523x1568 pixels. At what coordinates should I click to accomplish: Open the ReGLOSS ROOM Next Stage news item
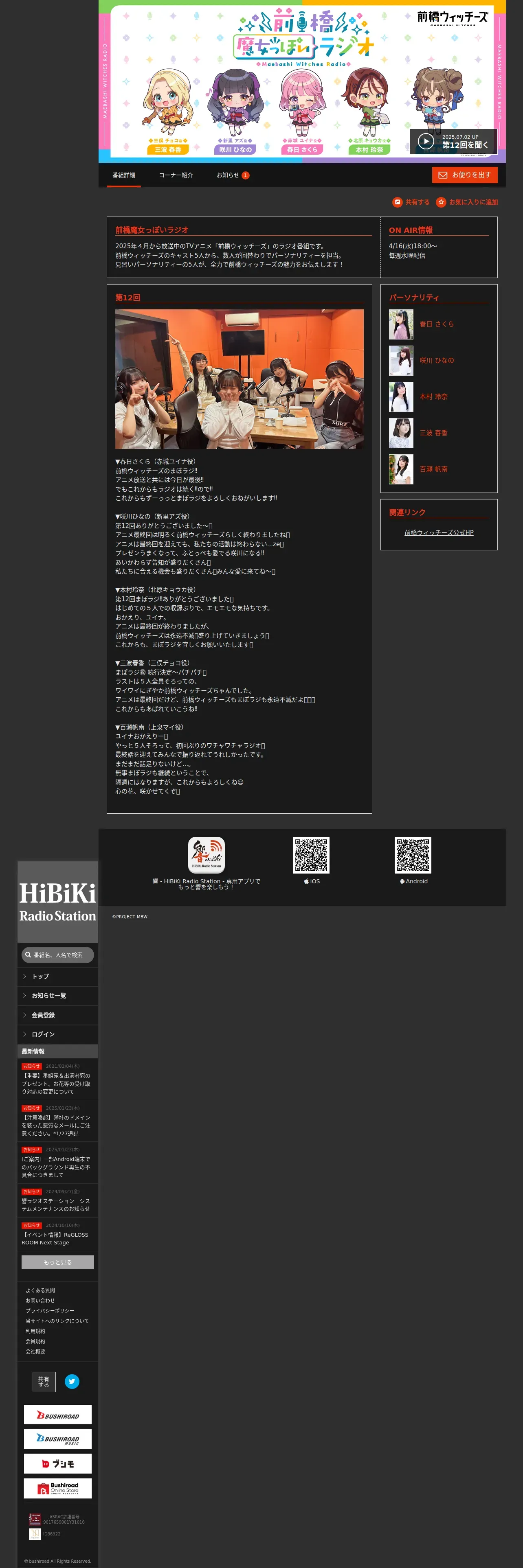(x=58, y=1235)
